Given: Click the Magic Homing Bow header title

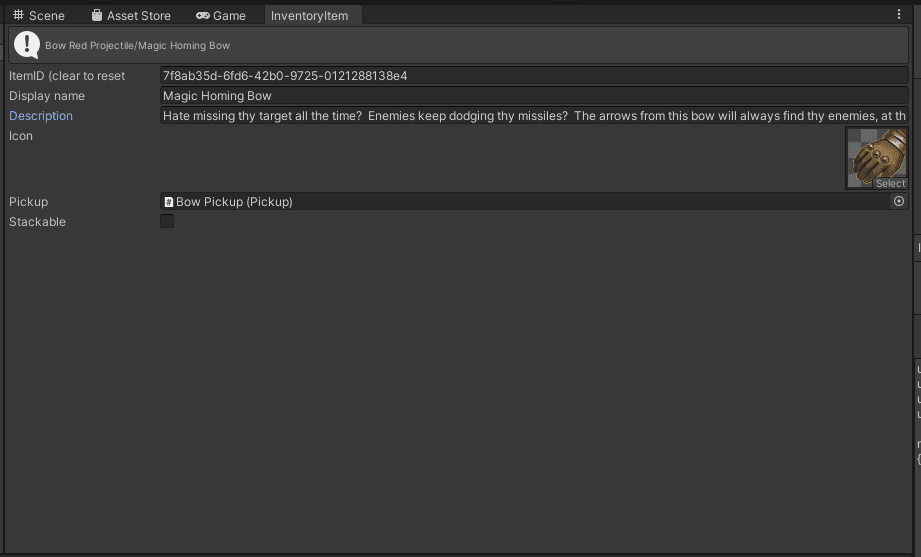Looking at the screenshot, I should point(137,46).
